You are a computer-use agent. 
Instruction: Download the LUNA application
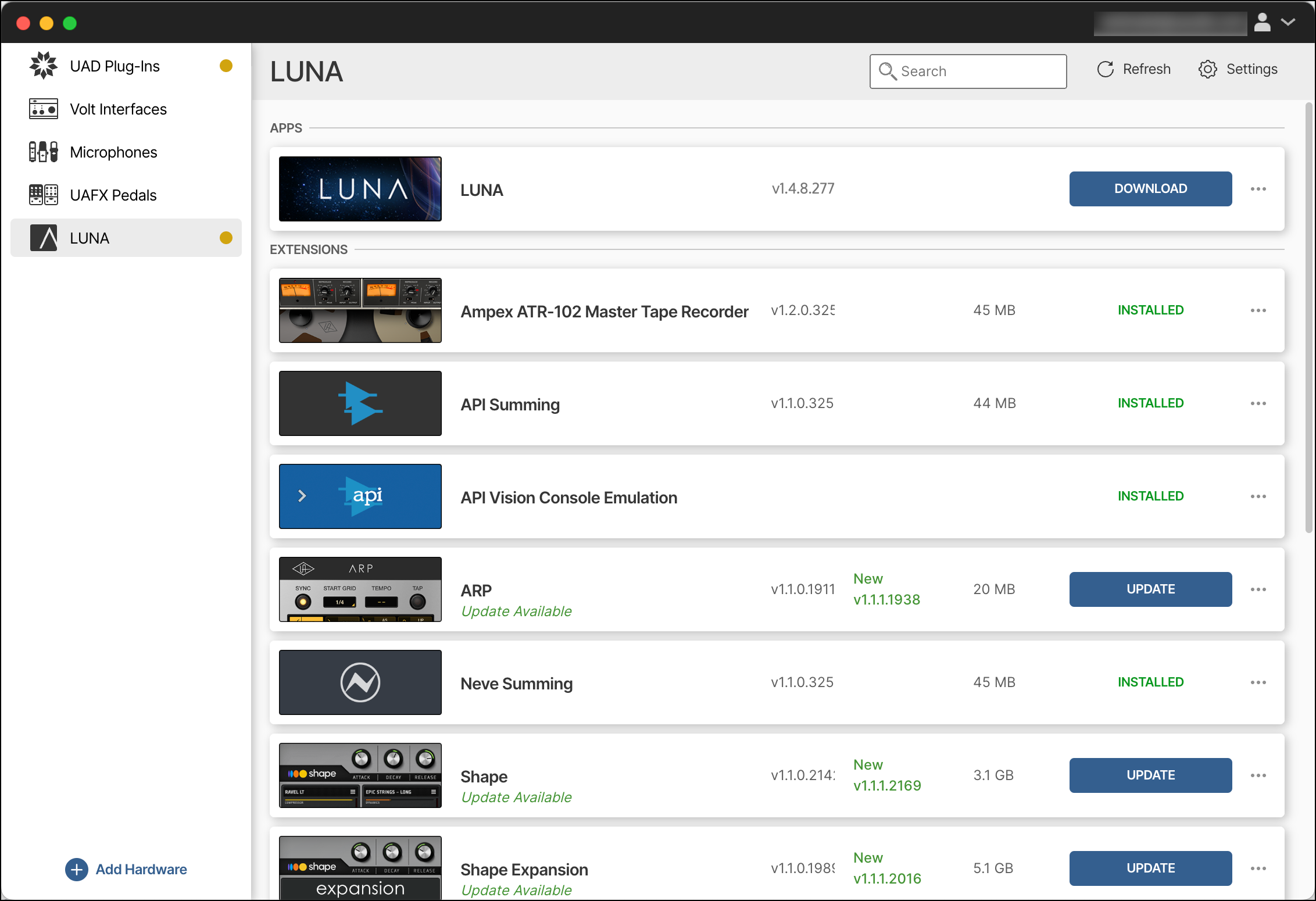point(1150,189)
